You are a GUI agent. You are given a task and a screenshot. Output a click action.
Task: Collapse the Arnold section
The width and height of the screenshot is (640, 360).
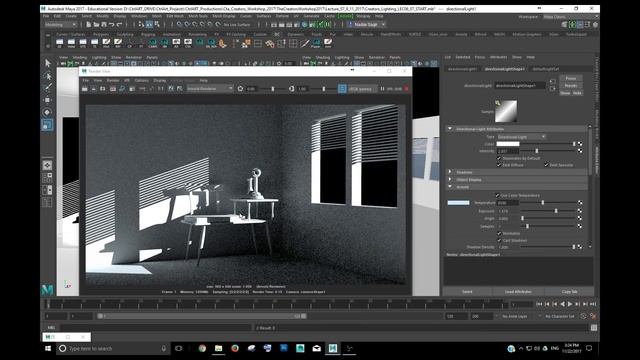tap(450, 187)
